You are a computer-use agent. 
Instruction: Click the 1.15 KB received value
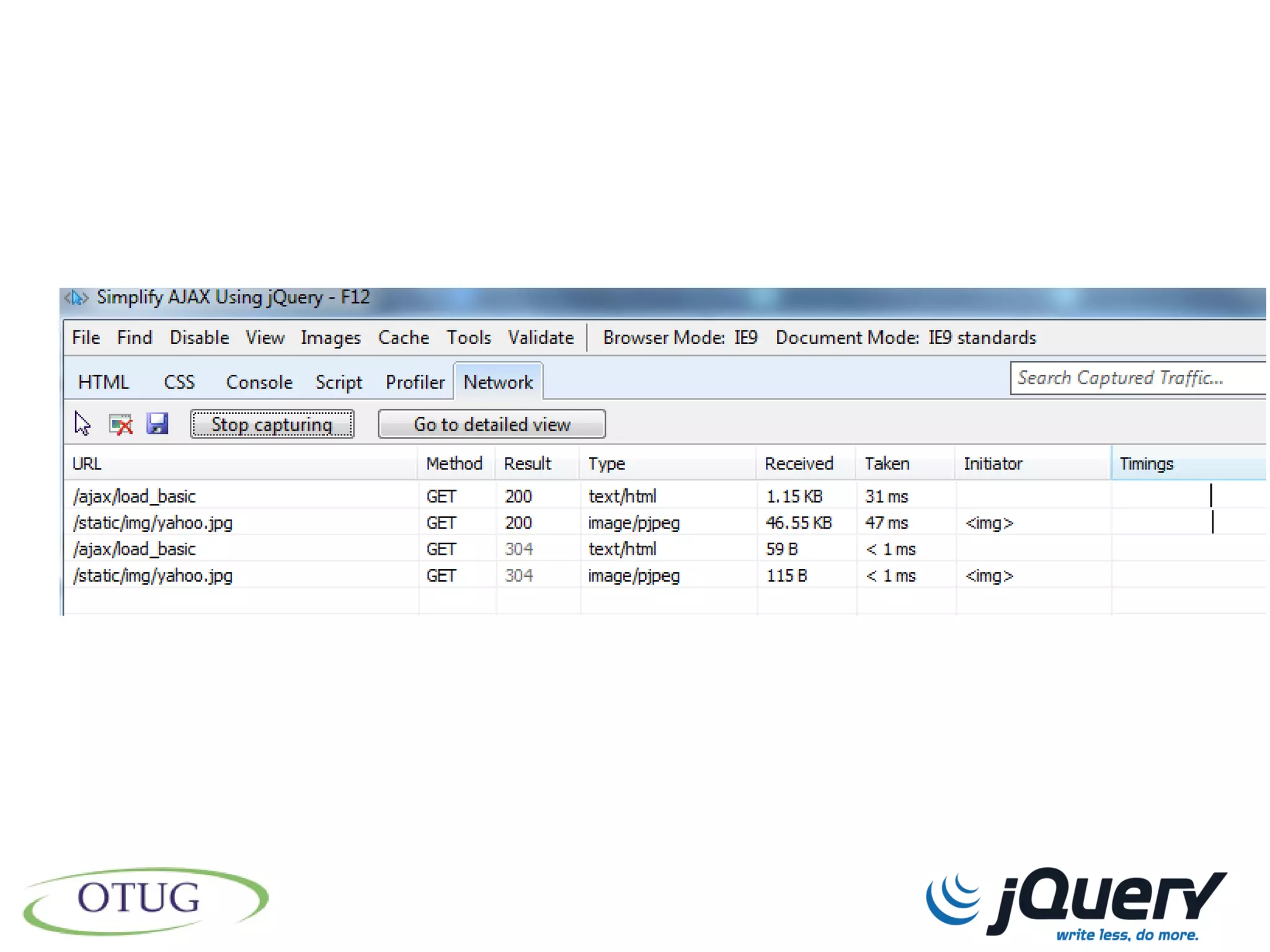tap(794, 496)
